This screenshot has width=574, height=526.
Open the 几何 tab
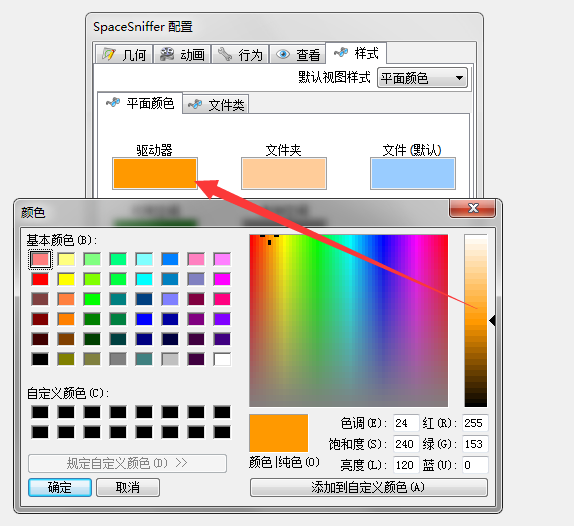tap(124, 54)
